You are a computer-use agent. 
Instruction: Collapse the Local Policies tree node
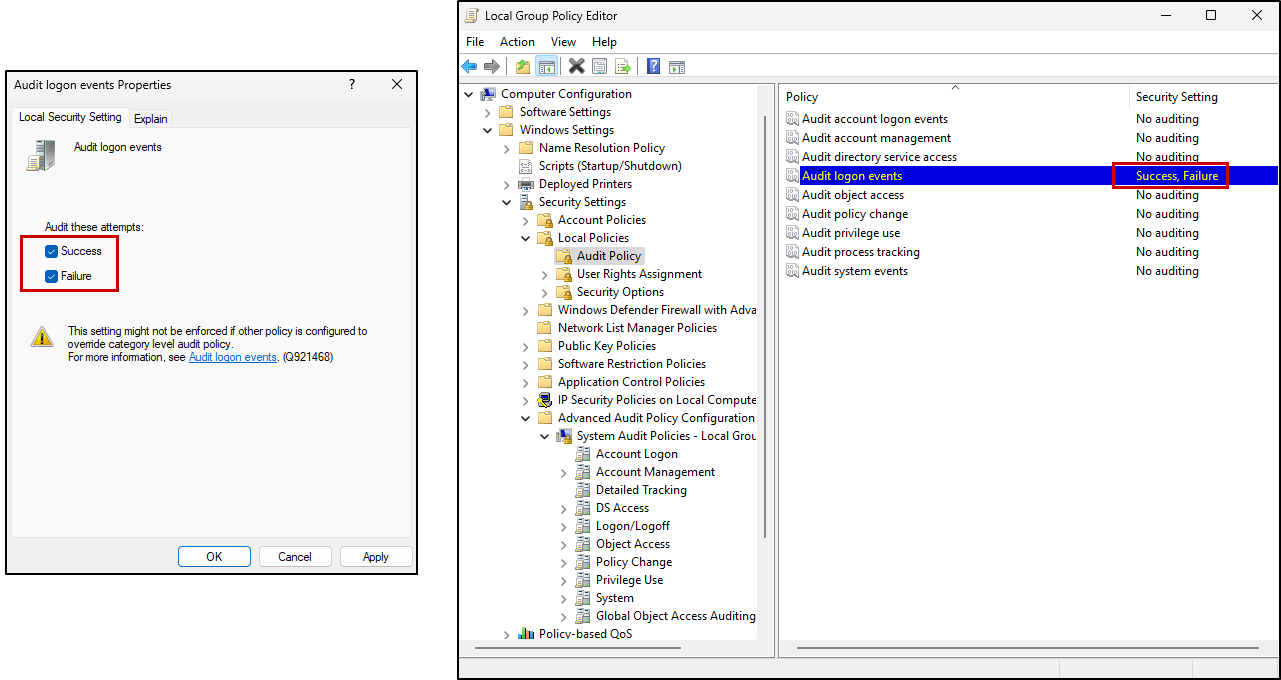[x=526, y=238]
